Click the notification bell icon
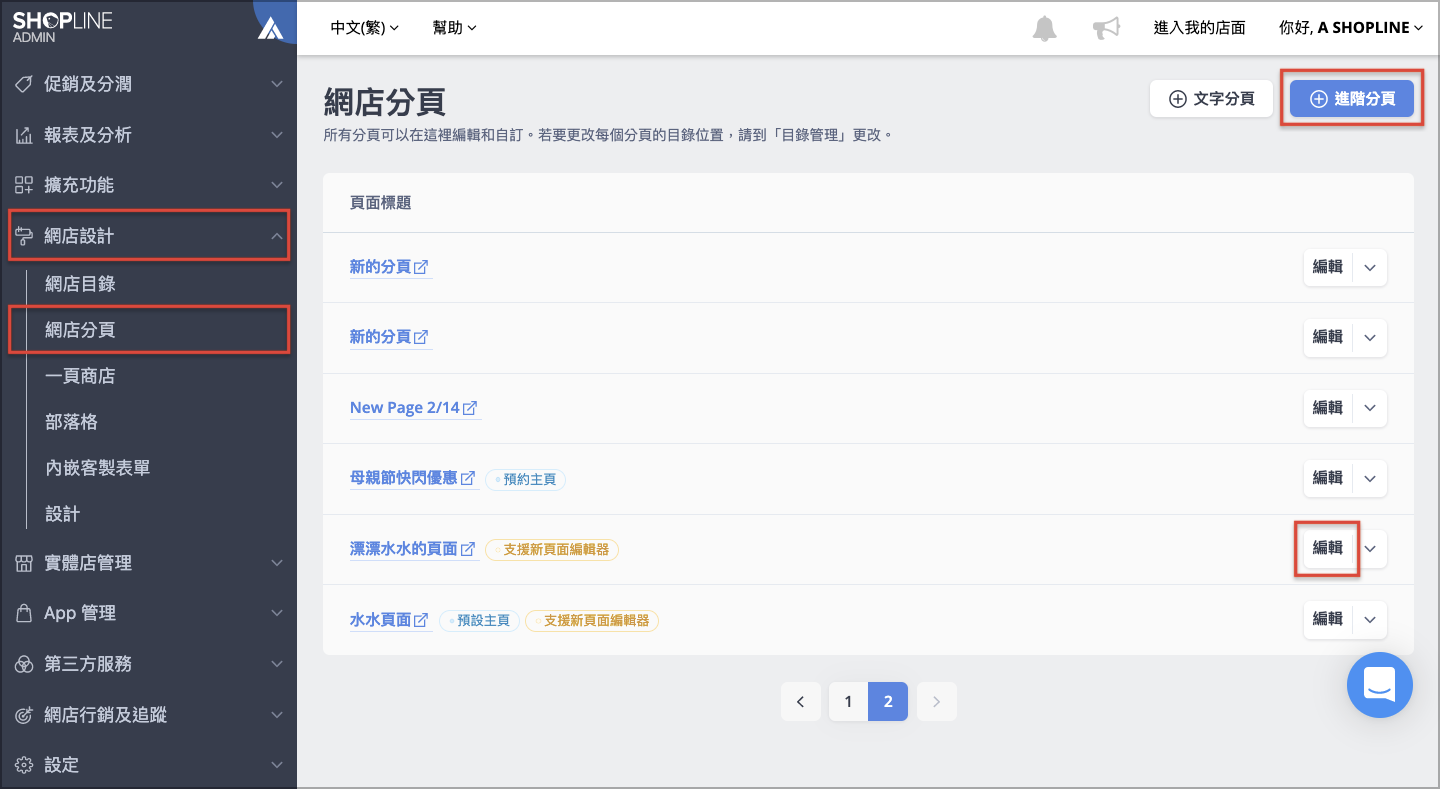The height and width of the screenshot is (789, 1440). coord(1044,28)
